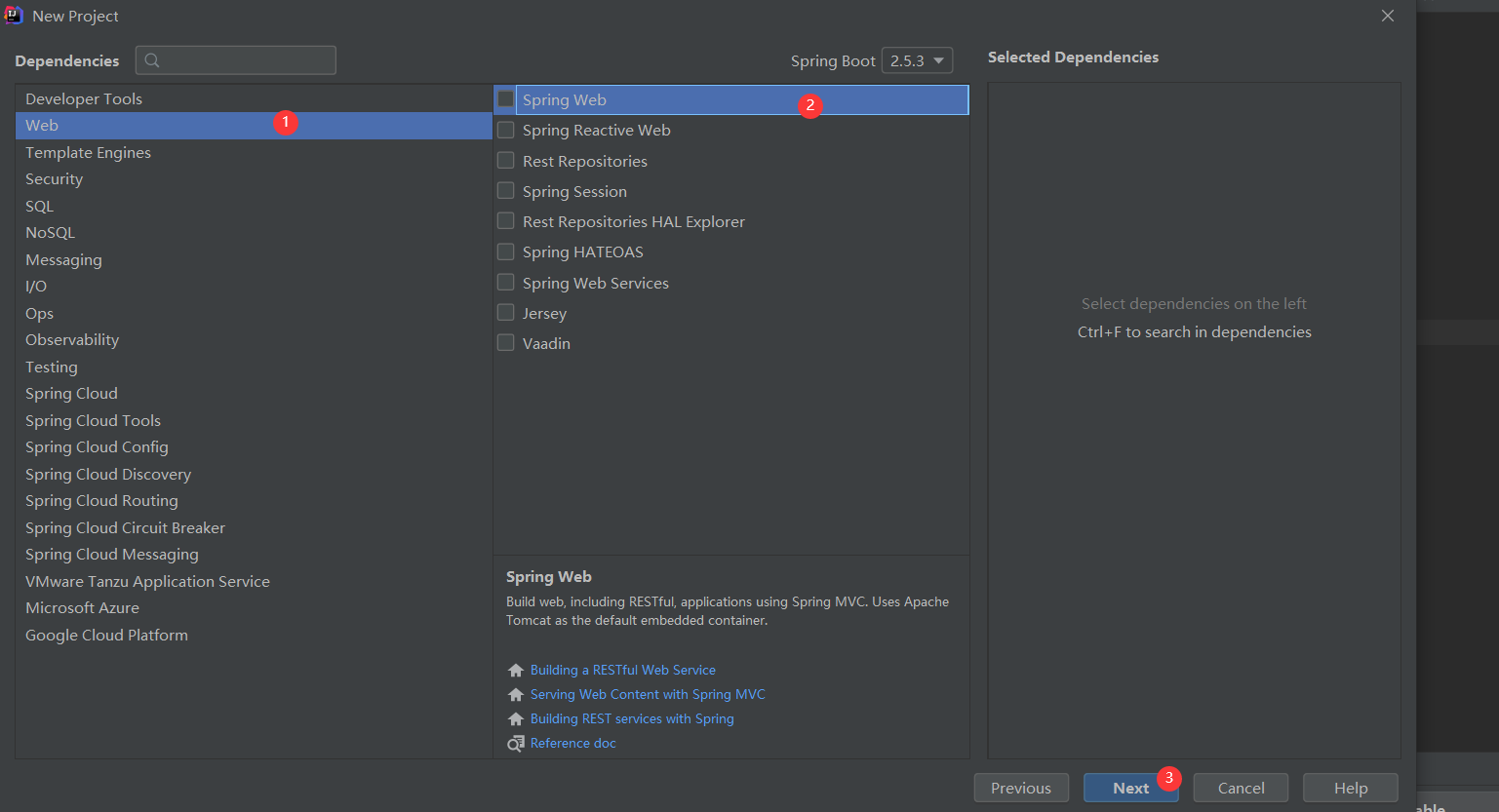1499x812 pixels.
Task: Open the Observability category
Action: point(254,340)
